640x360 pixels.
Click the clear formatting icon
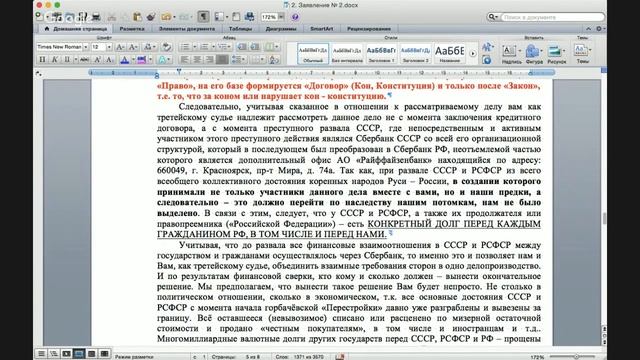click(166, 47)
